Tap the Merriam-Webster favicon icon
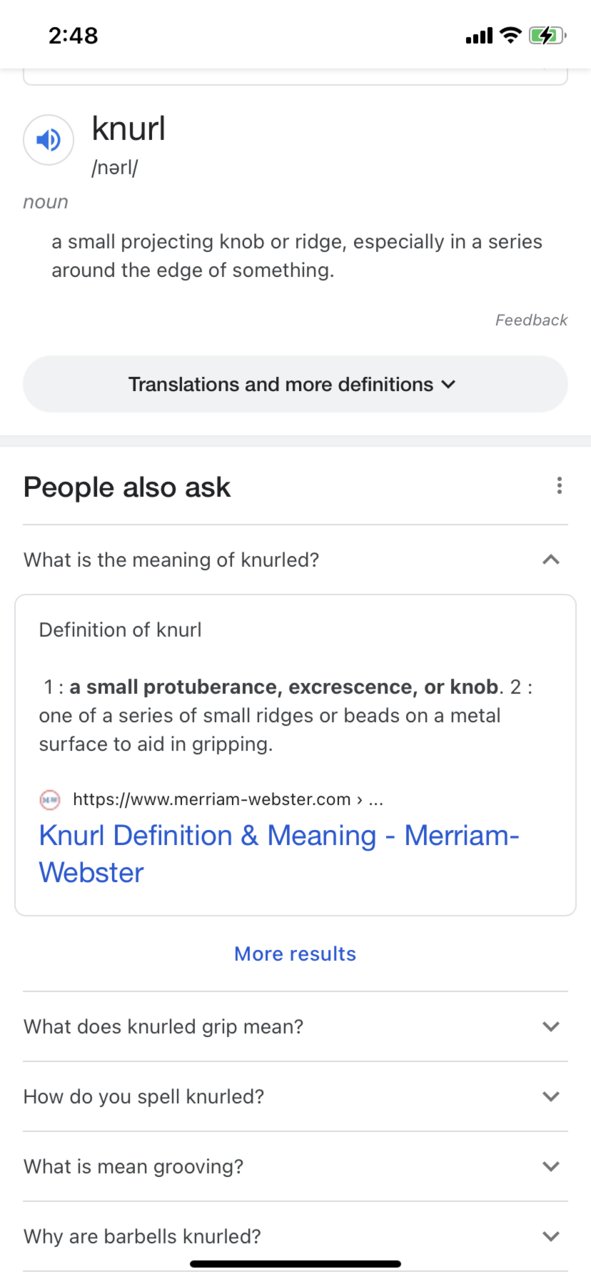Viewport: 591px width, 1279px height. [x=50, y=799]
